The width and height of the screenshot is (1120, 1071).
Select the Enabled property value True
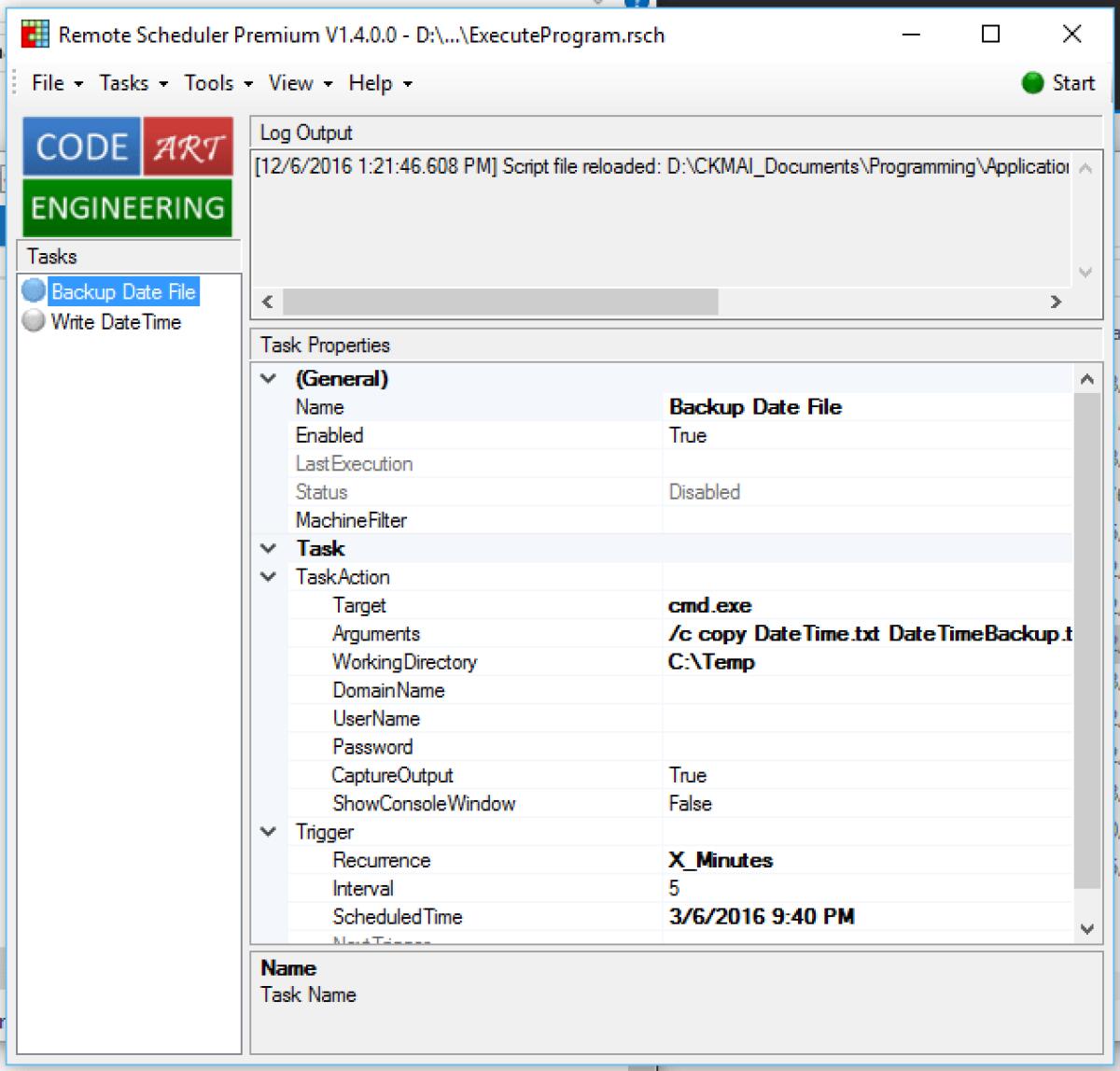[x=688, y=435]
